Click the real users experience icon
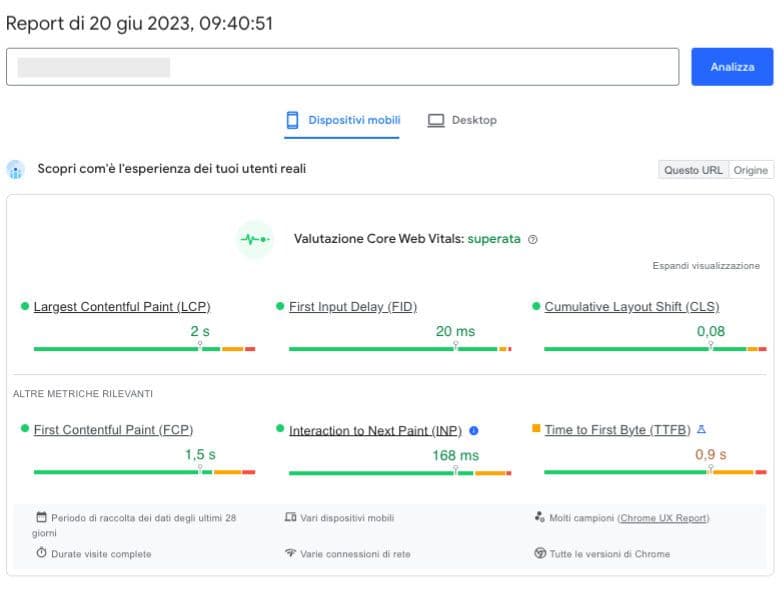This screenshot has width=784, height=589. (15, 170)
